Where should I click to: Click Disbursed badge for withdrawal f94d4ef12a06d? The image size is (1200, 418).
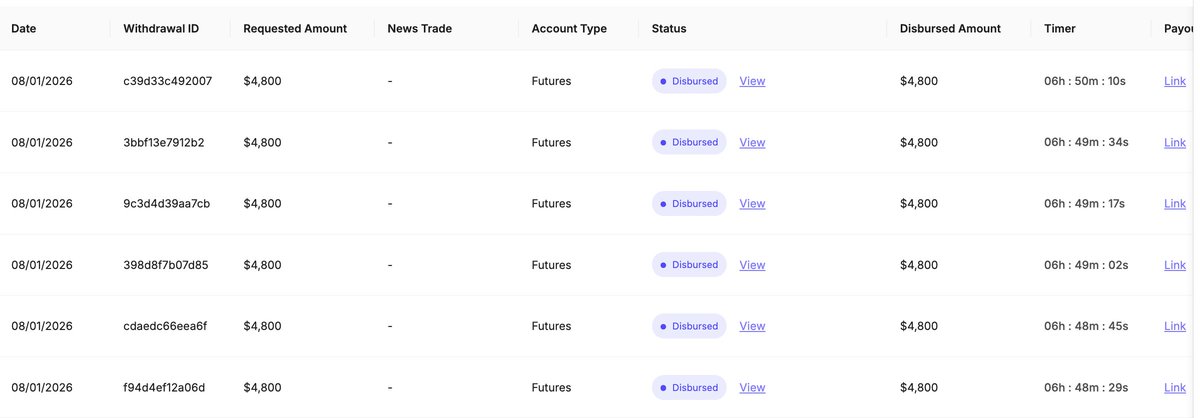pyautogui.click(x=689, y=388)
